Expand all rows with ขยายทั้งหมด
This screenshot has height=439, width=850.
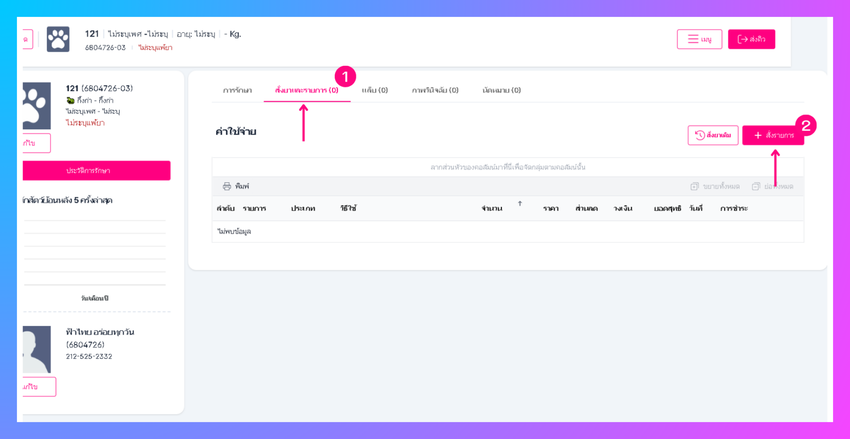(x=715, y=186)
